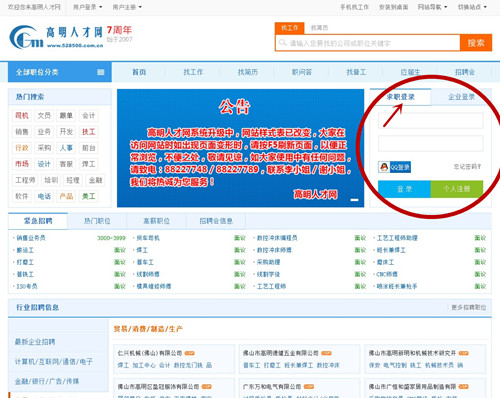Click 忘记密码? link

click(x=467, y=167)
